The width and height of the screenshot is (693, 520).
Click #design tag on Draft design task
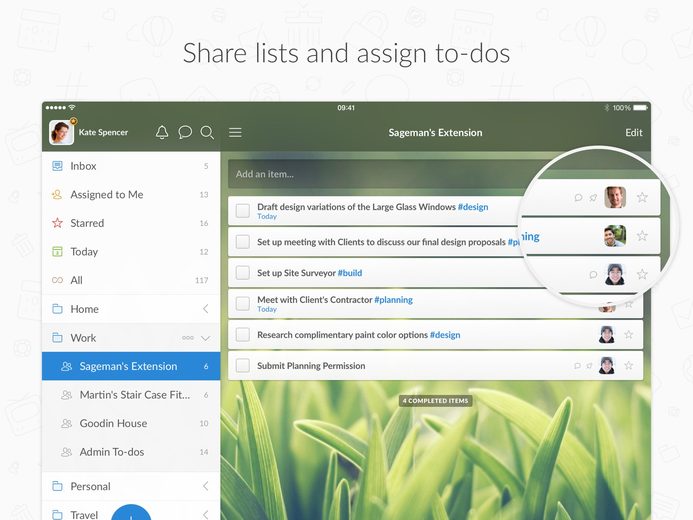(473, 207)
